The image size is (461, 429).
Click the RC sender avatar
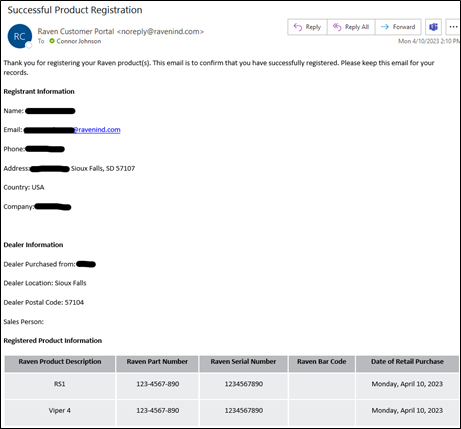pos(20,36)
